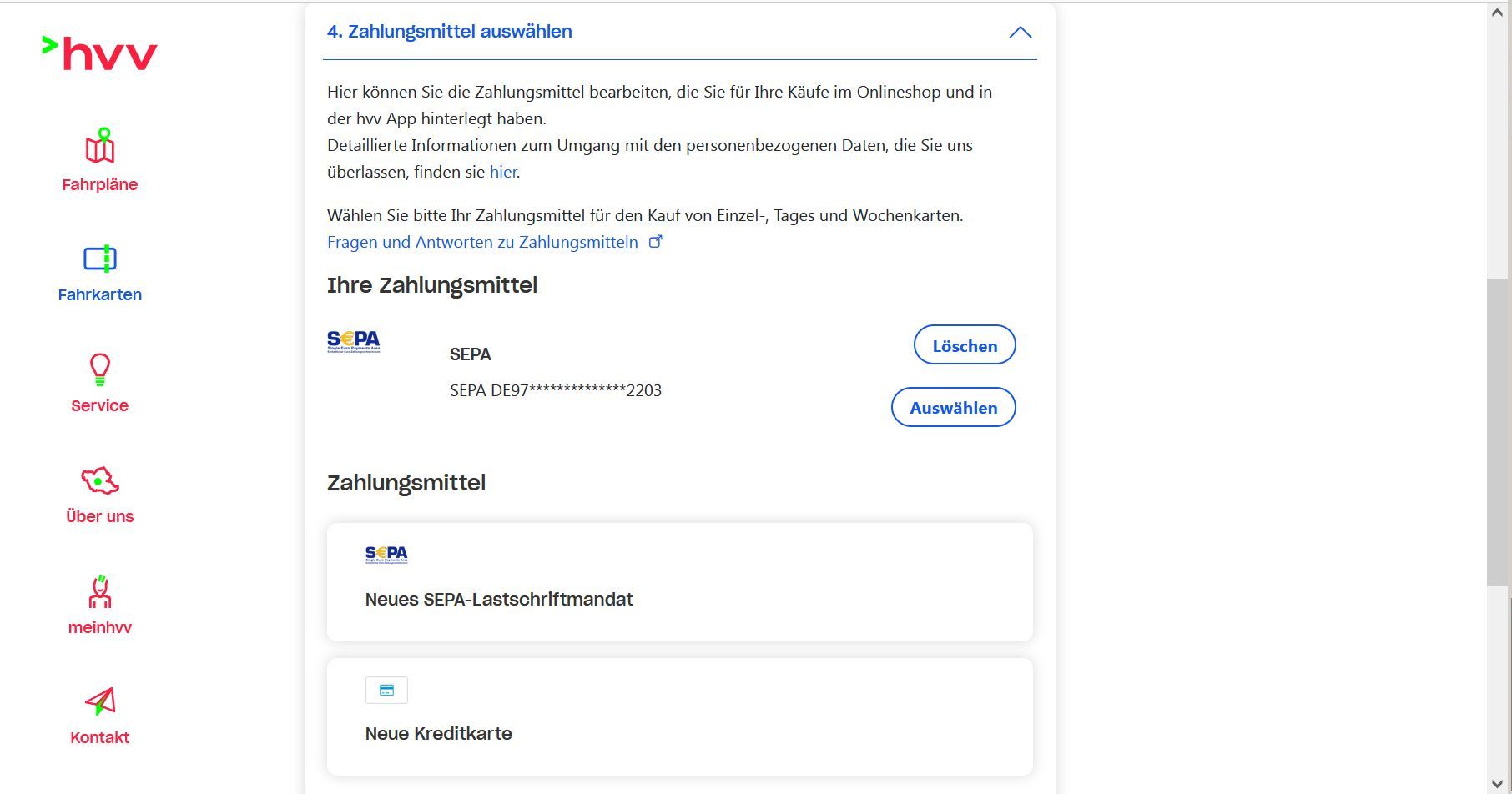Click the hvv logo
Screen dimensions: 1512x794
pos(100,53)
